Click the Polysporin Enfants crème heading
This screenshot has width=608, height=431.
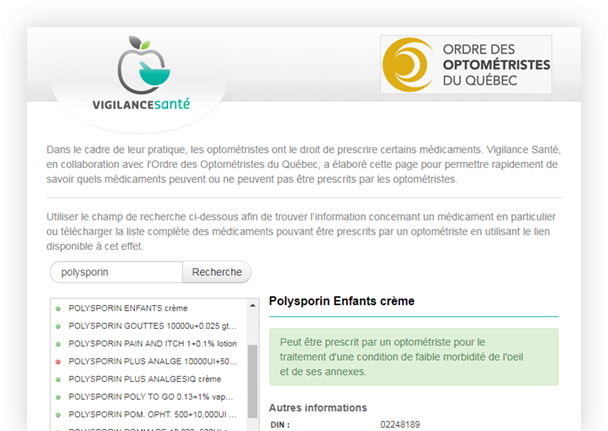[342, 301]
